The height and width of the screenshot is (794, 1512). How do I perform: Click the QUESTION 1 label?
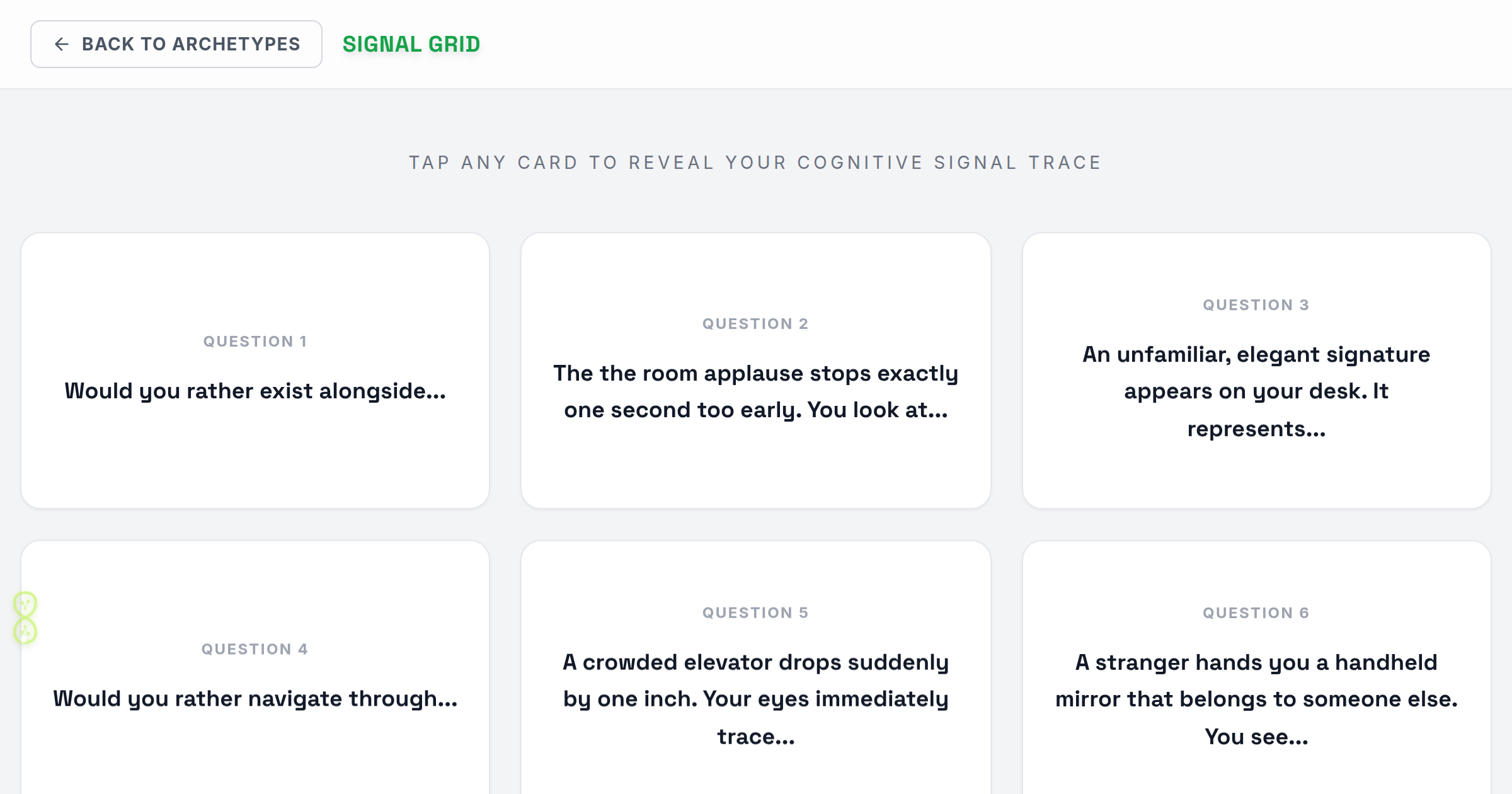pyautogui.click(x=255, y=342)
